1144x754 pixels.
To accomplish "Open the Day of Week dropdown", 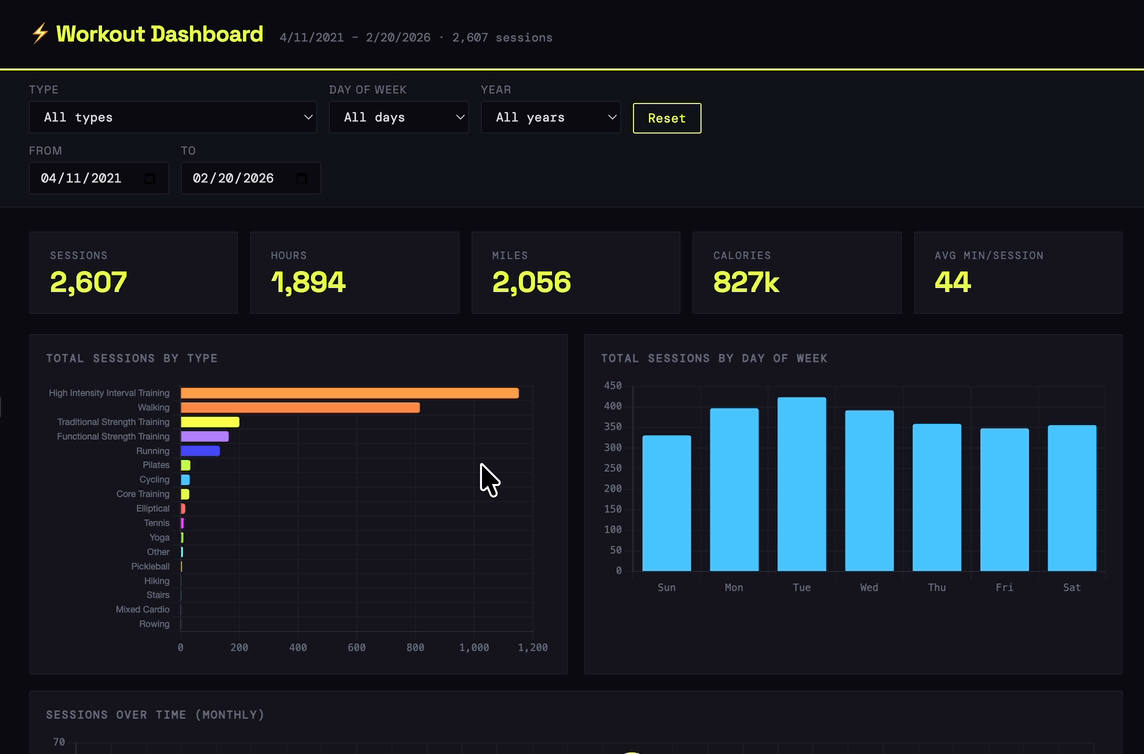I will [399, 117].
